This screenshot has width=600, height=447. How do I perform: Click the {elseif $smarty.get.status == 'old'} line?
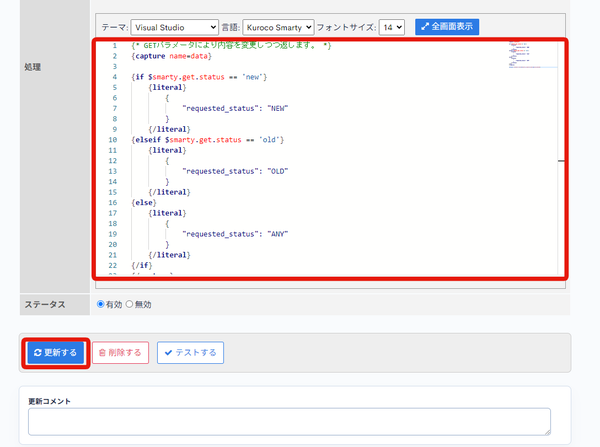coord(207,140)
